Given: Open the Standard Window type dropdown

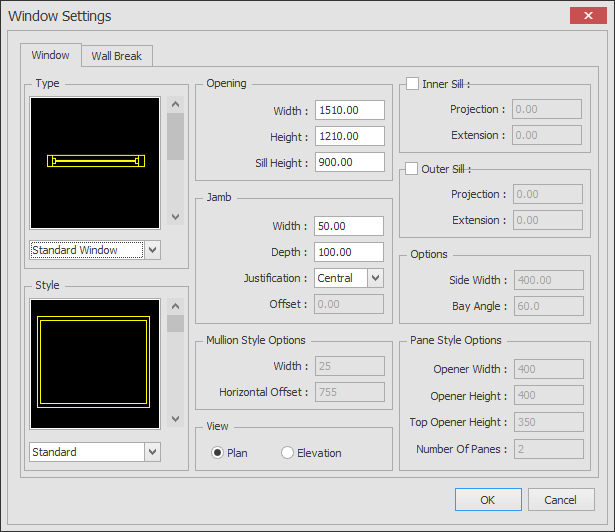Looking at the screenshot, I should [x=153, y=250].
